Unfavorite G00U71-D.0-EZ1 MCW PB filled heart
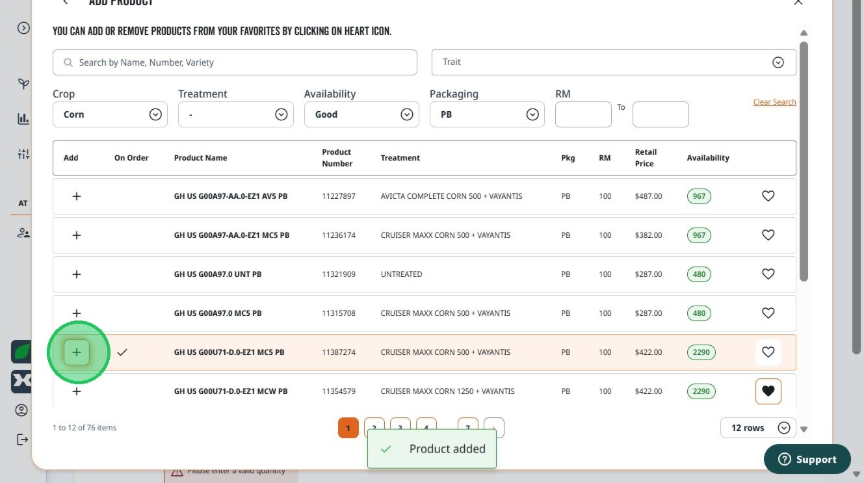Viewport: 864px width, 483px height. tap(768, 391)
